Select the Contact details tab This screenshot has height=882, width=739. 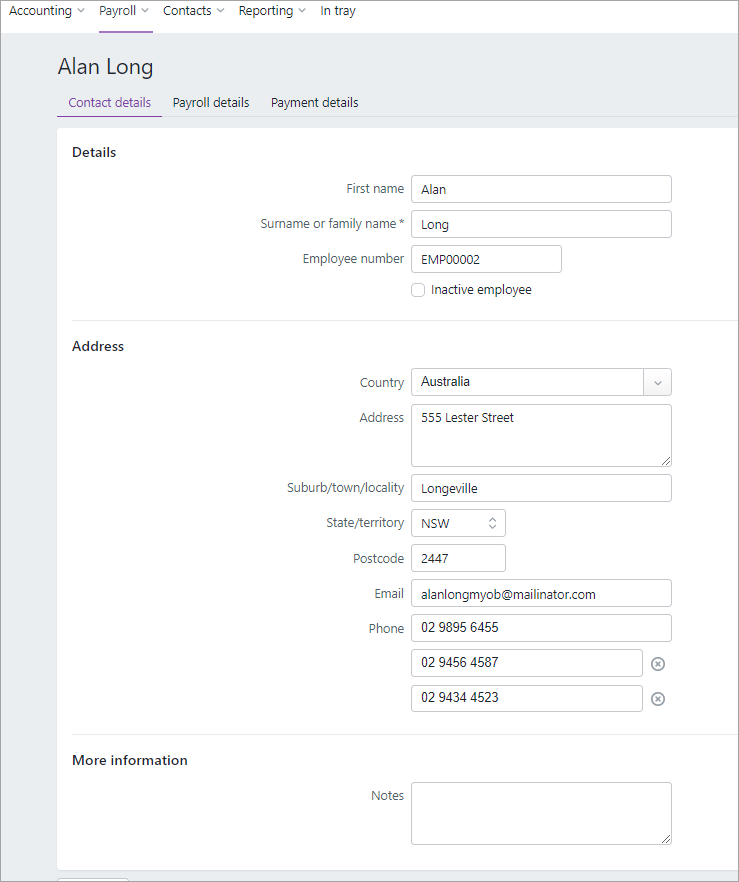tap(109, 102)
